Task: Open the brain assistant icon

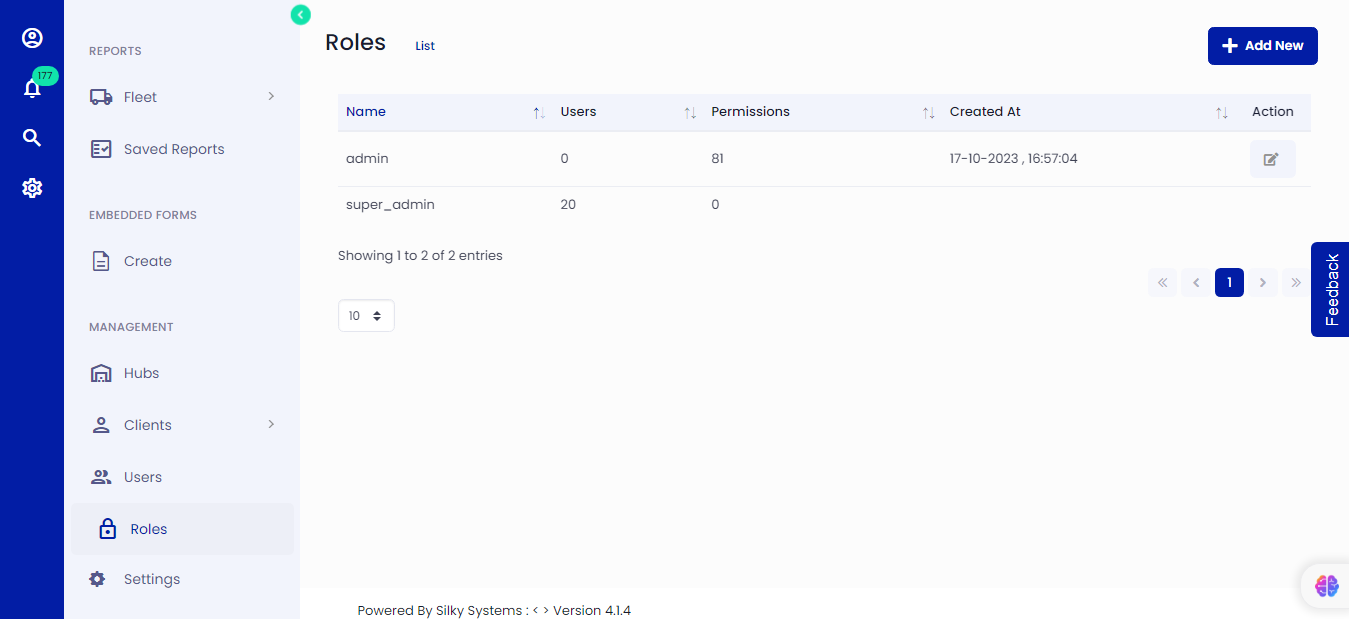Action: [x=1326, y=586]
